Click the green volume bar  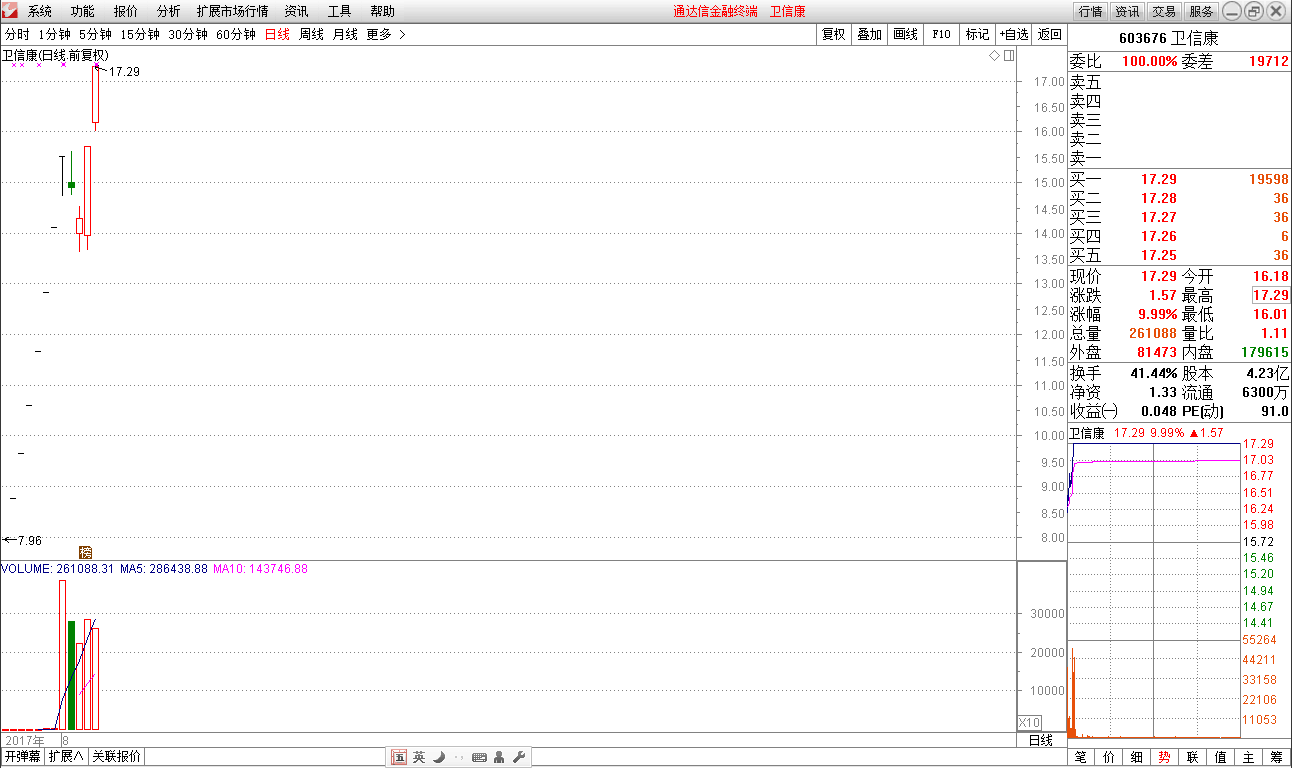pos(71,675)
